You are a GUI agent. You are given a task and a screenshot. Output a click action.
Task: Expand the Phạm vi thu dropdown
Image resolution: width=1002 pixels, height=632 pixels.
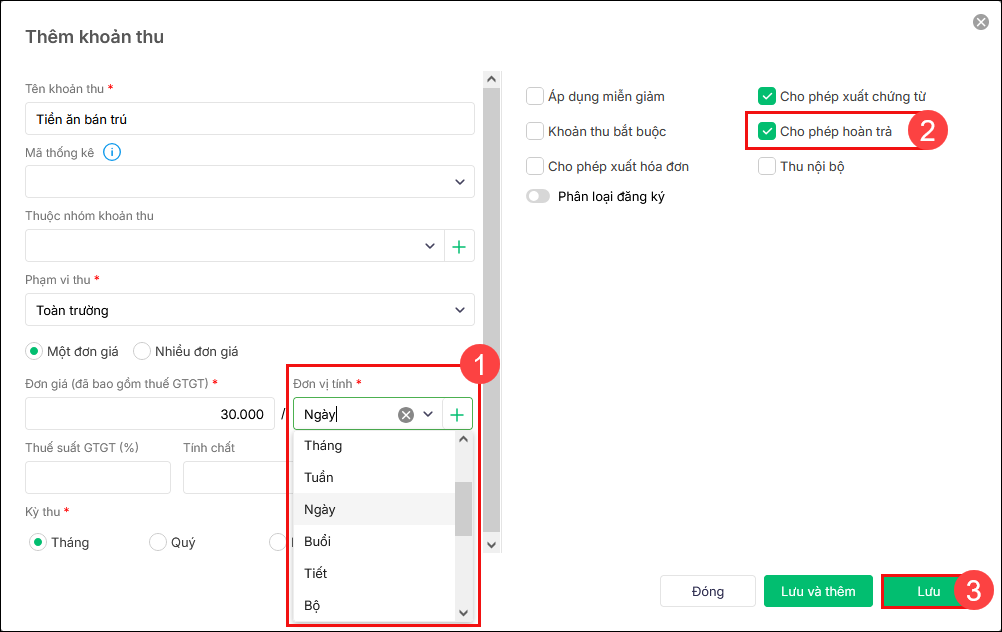click(x=250, y=310)
